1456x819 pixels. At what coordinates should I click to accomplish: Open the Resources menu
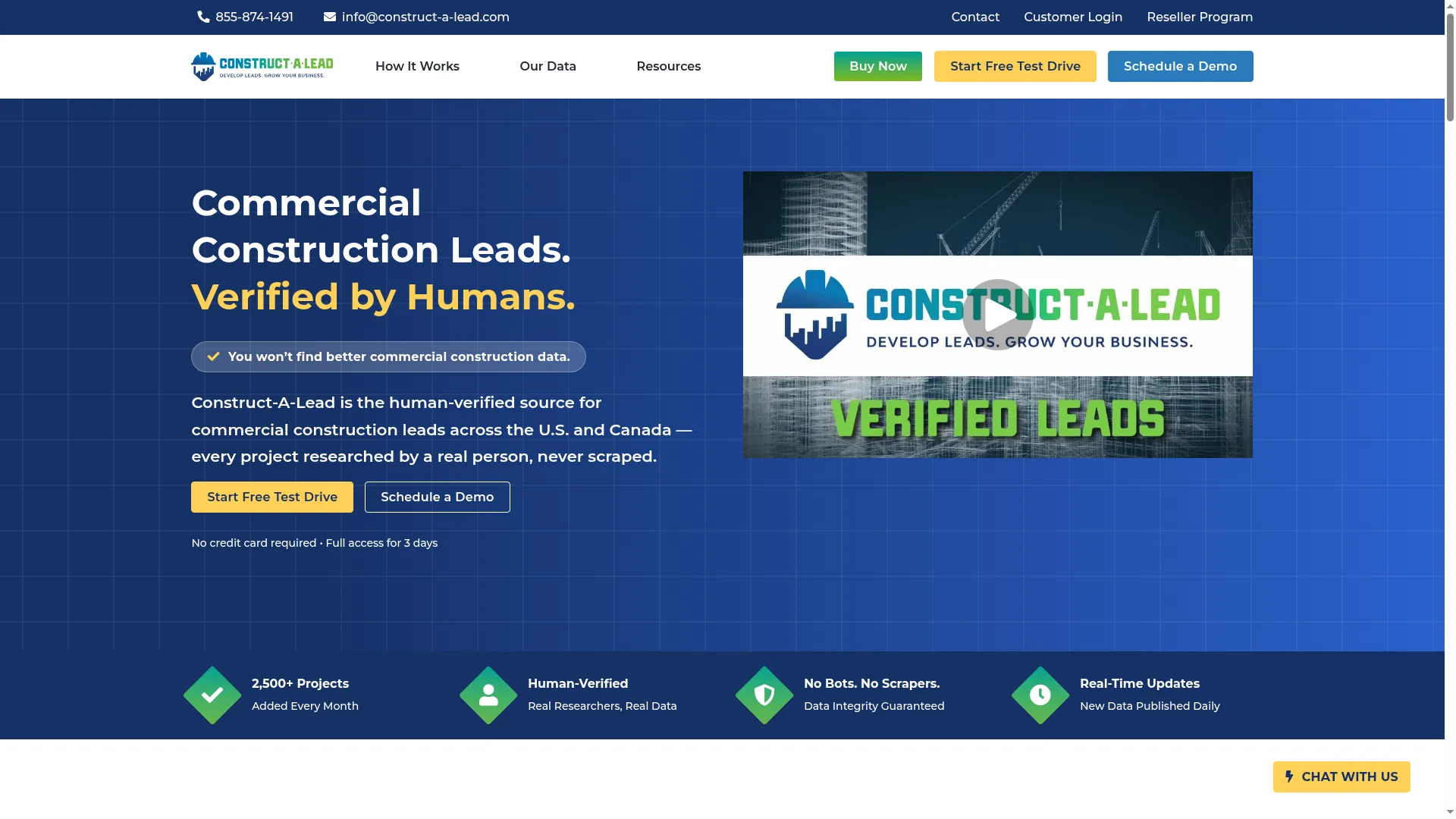pos(668,67)
